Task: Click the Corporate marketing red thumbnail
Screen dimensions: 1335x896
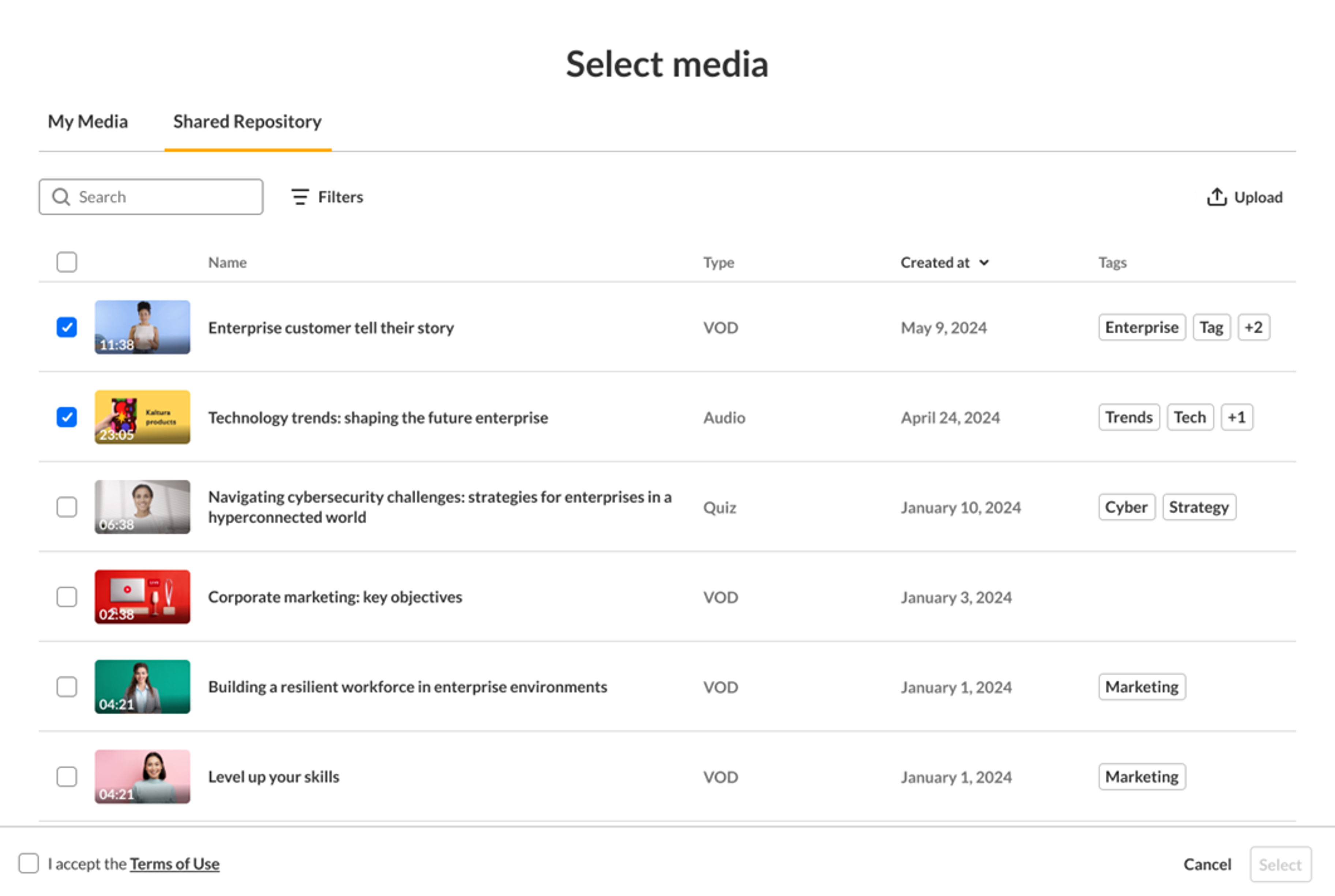Action: (x=142, y=597)
